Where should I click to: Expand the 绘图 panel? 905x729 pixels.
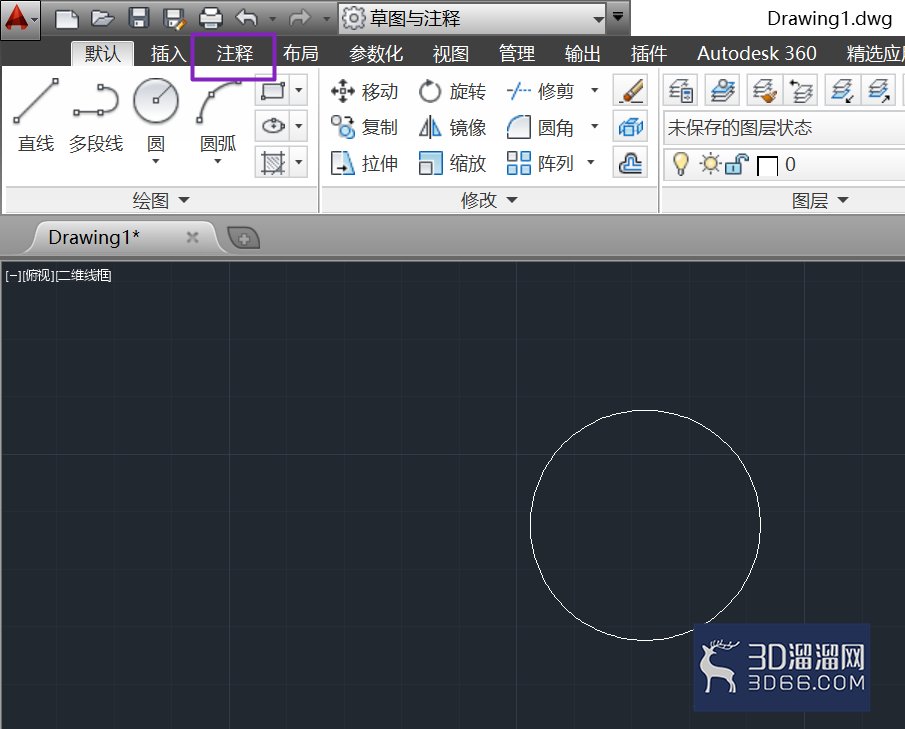[160, 200]
